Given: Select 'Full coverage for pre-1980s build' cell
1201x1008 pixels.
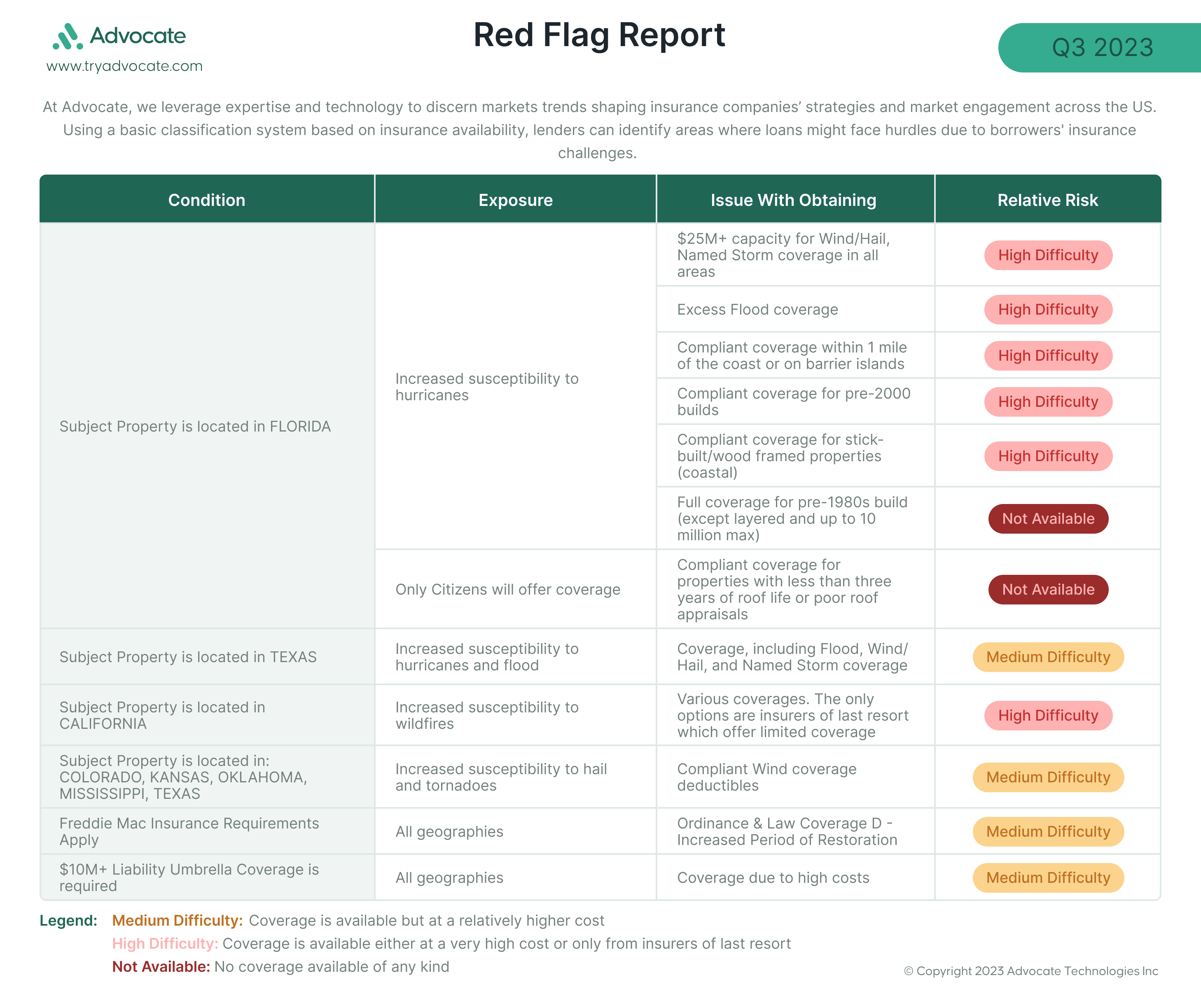Looking at the screenshot, I should tap(795, 518).
